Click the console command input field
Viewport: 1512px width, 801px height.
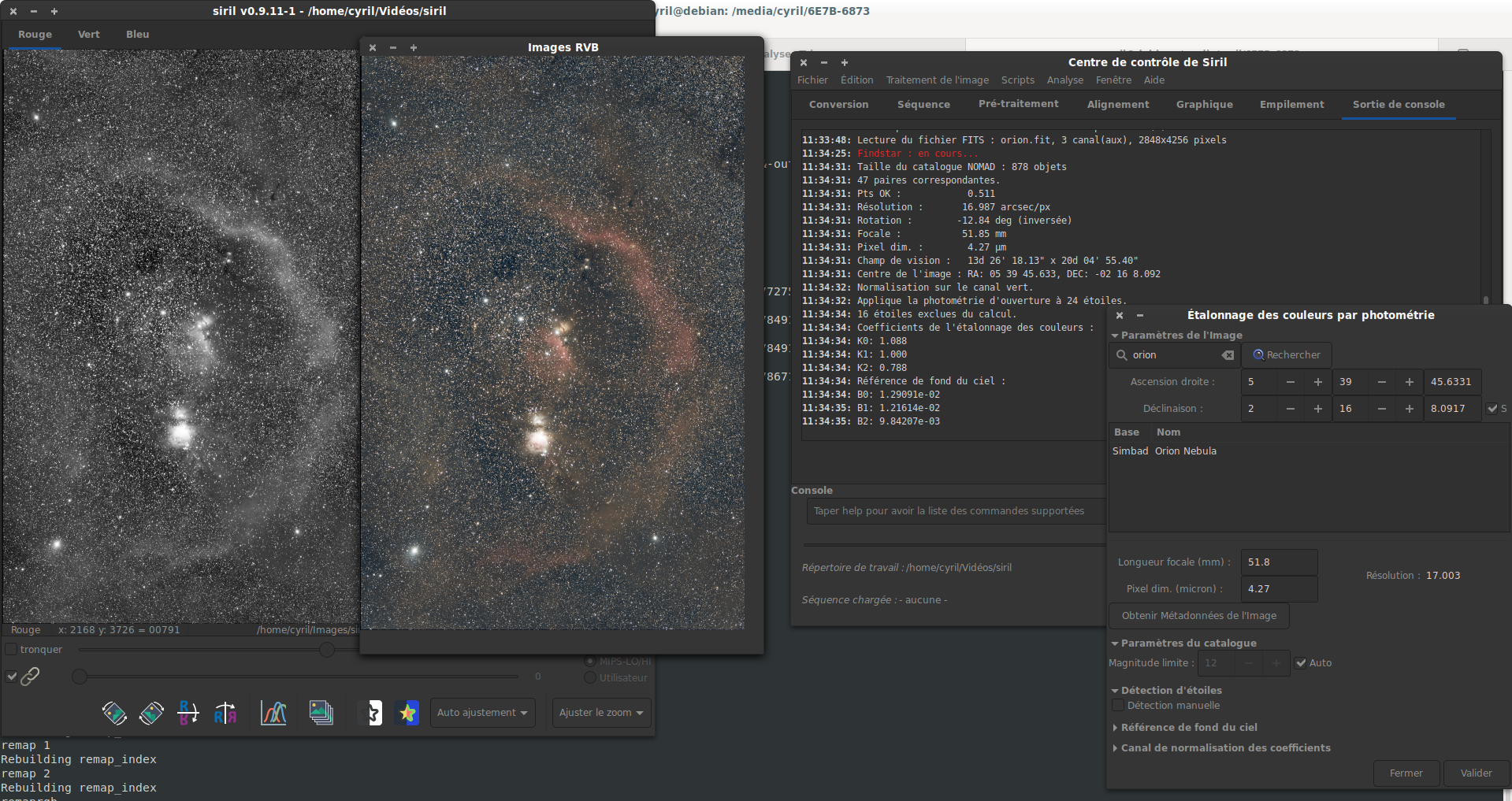957,511
